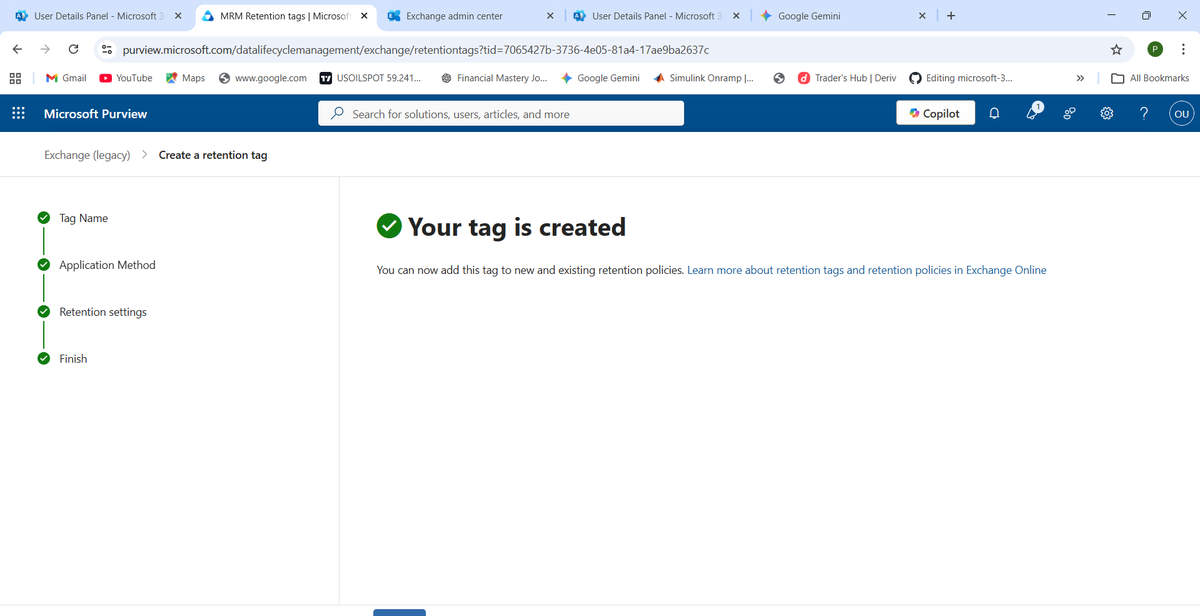1200x616 pixels.
Task: Open the Gmail bookmark
Action: (66, 78)
